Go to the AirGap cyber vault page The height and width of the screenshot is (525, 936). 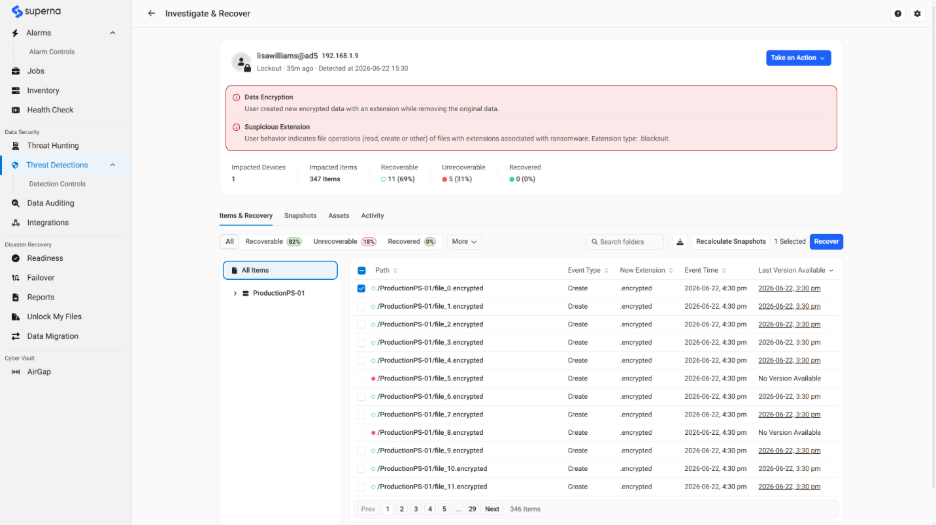pyautogui.click(x=39, y=372)
